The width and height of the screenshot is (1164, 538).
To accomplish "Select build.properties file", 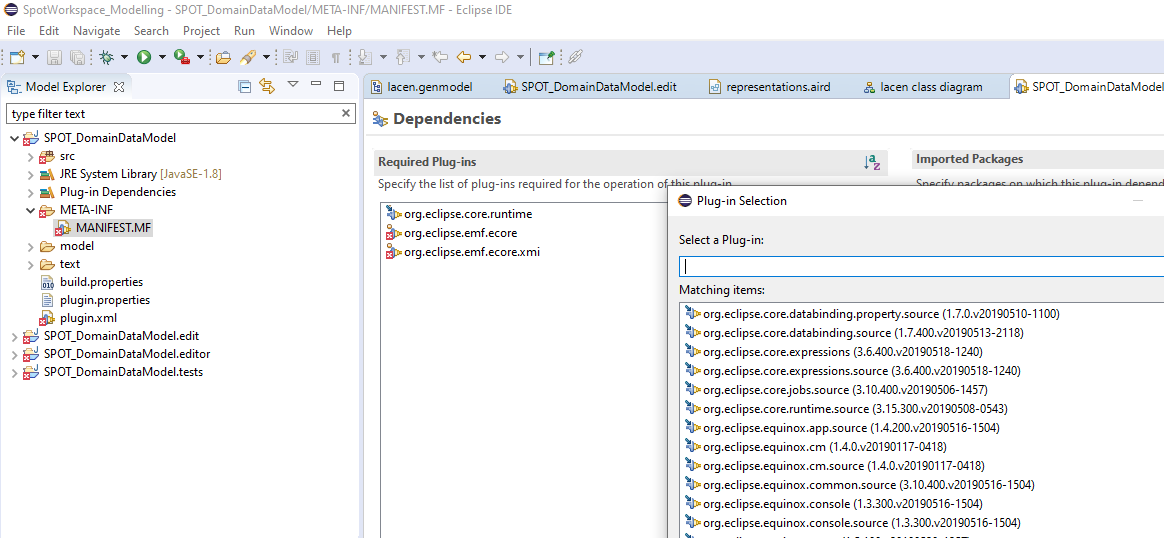I will [101, 282].
